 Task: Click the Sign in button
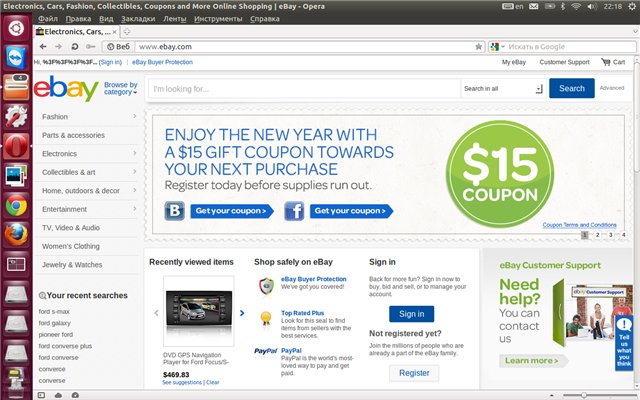pos(411,314)
